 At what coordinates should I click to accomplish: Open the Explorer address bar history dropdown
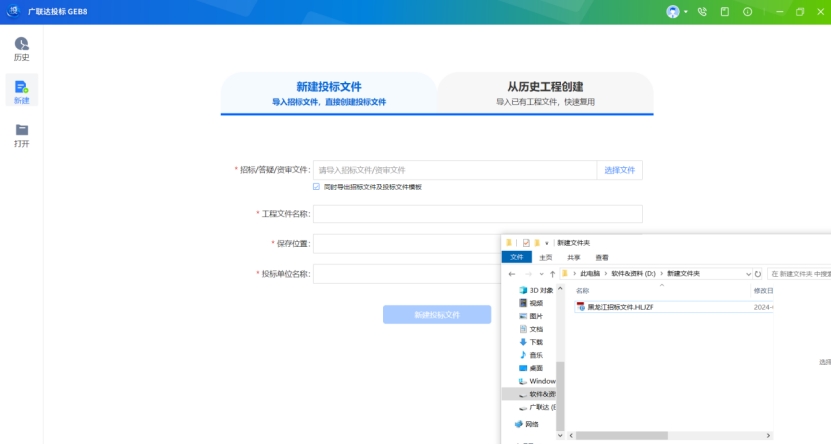748,273
